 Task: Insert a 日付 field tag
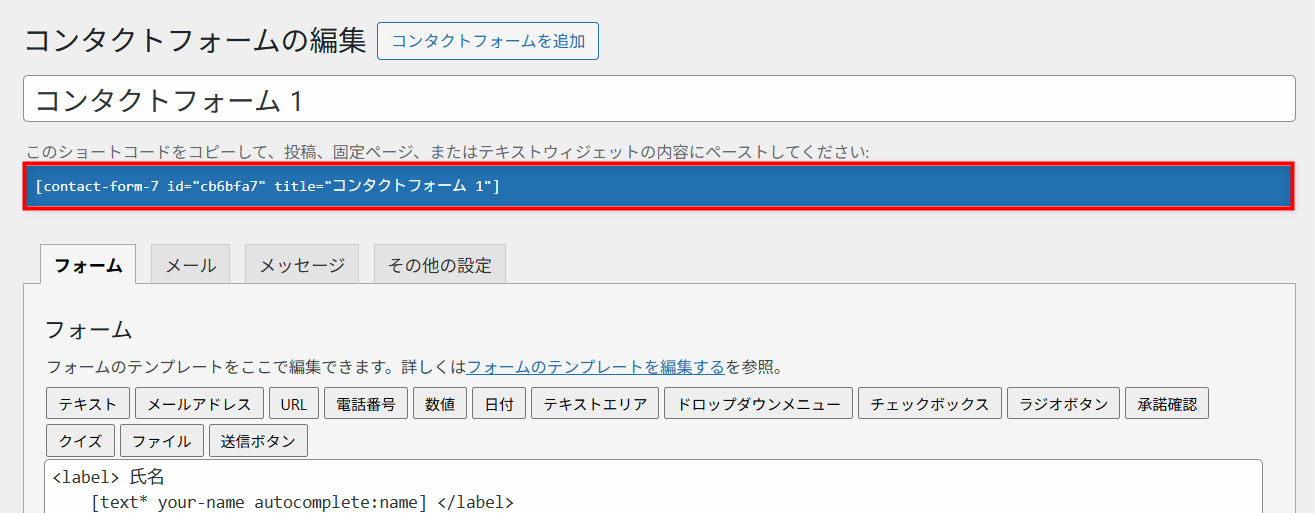499,404
